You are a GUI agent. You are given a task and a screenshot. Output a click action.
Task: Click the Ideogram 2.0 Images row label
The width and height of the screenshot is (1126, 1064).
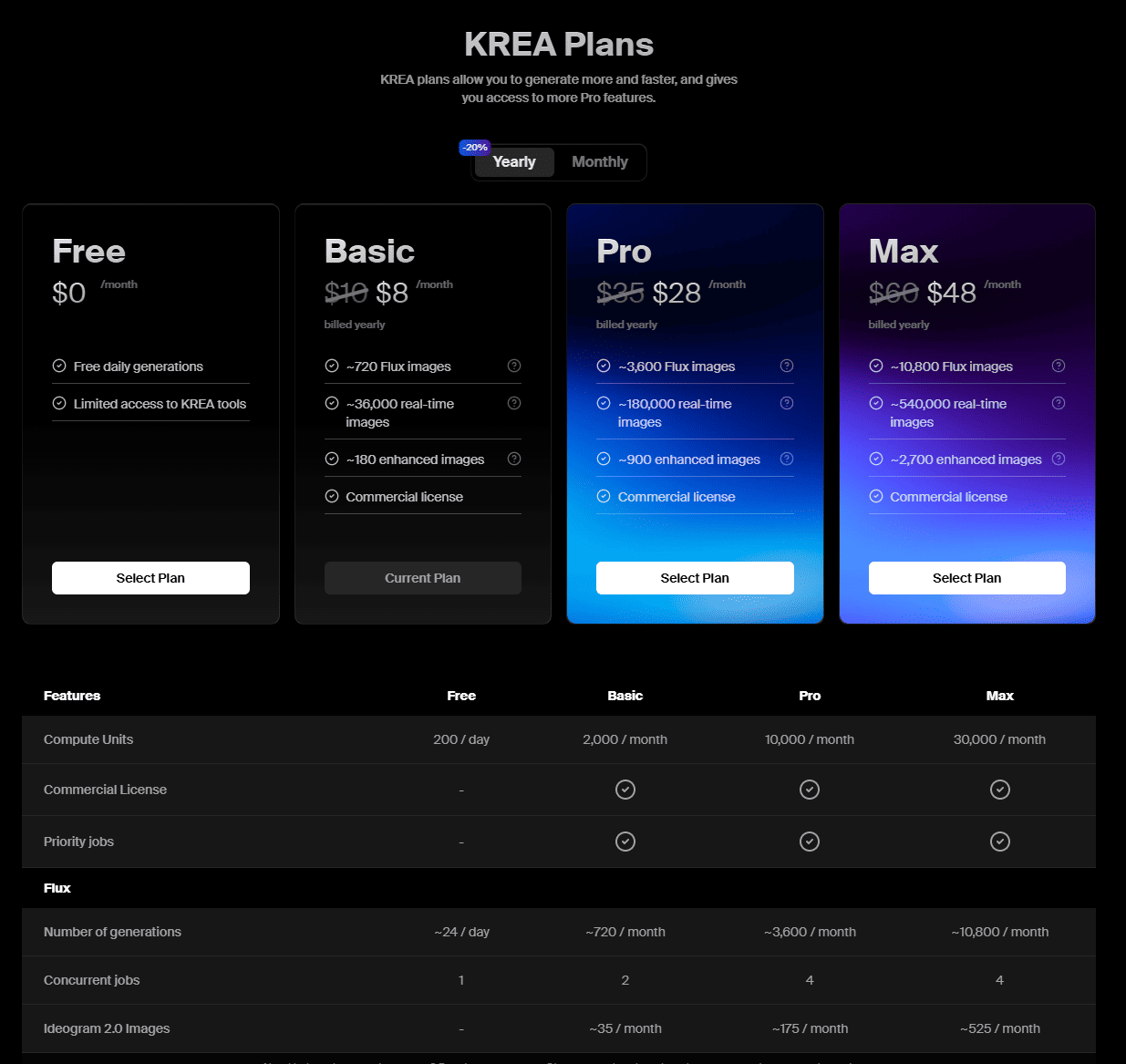coord(107,1028)
